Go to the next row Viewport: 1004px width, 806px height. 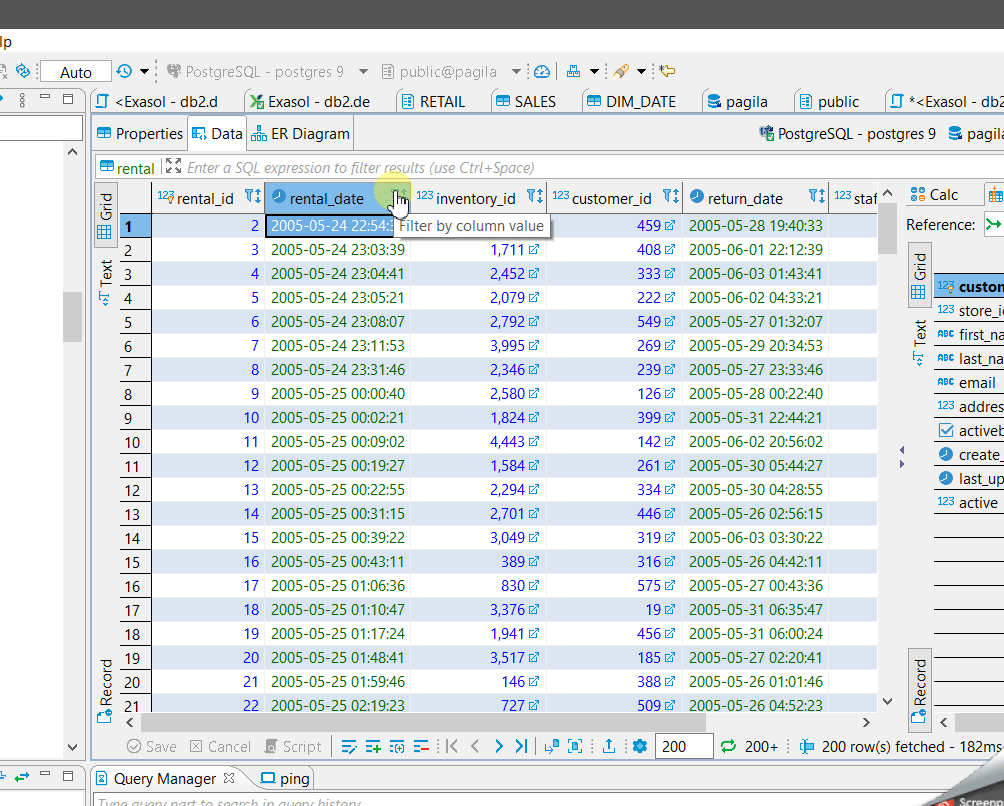tap(499, 746)
